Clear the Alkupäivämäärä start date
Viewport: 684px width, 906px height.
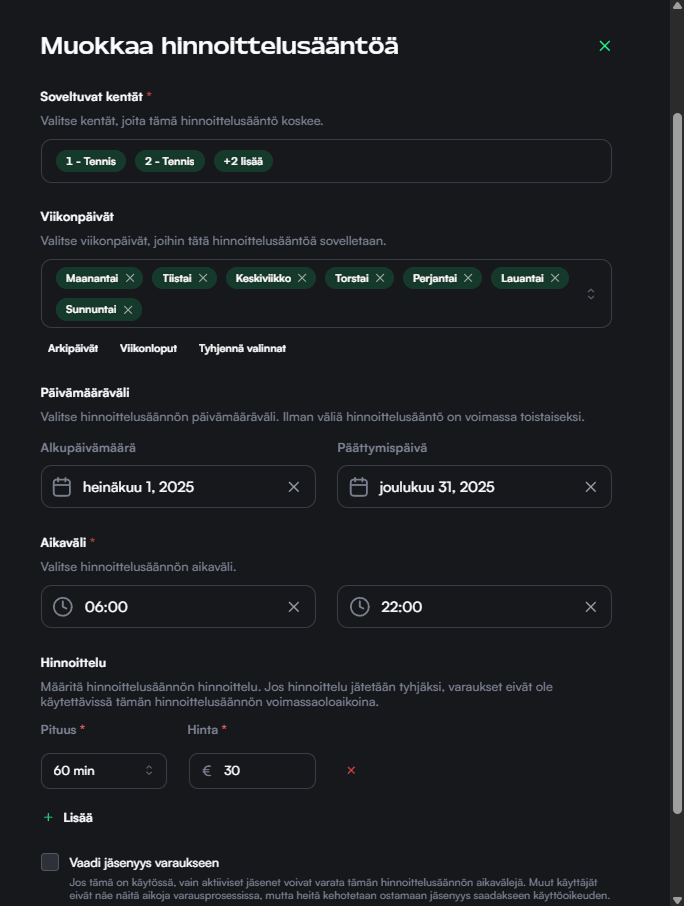tap(293, 487)
